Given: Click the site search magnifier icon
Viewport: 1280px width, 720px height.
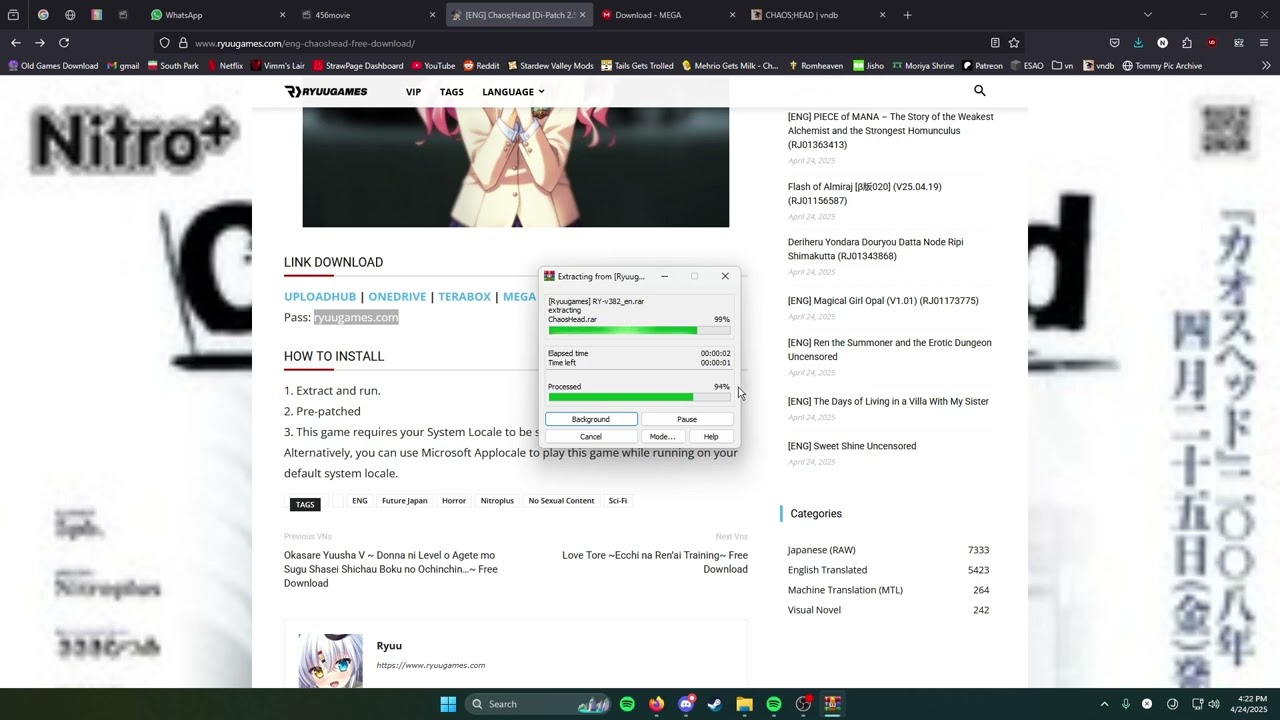Looking at the screenshot, I should (980, 91).
